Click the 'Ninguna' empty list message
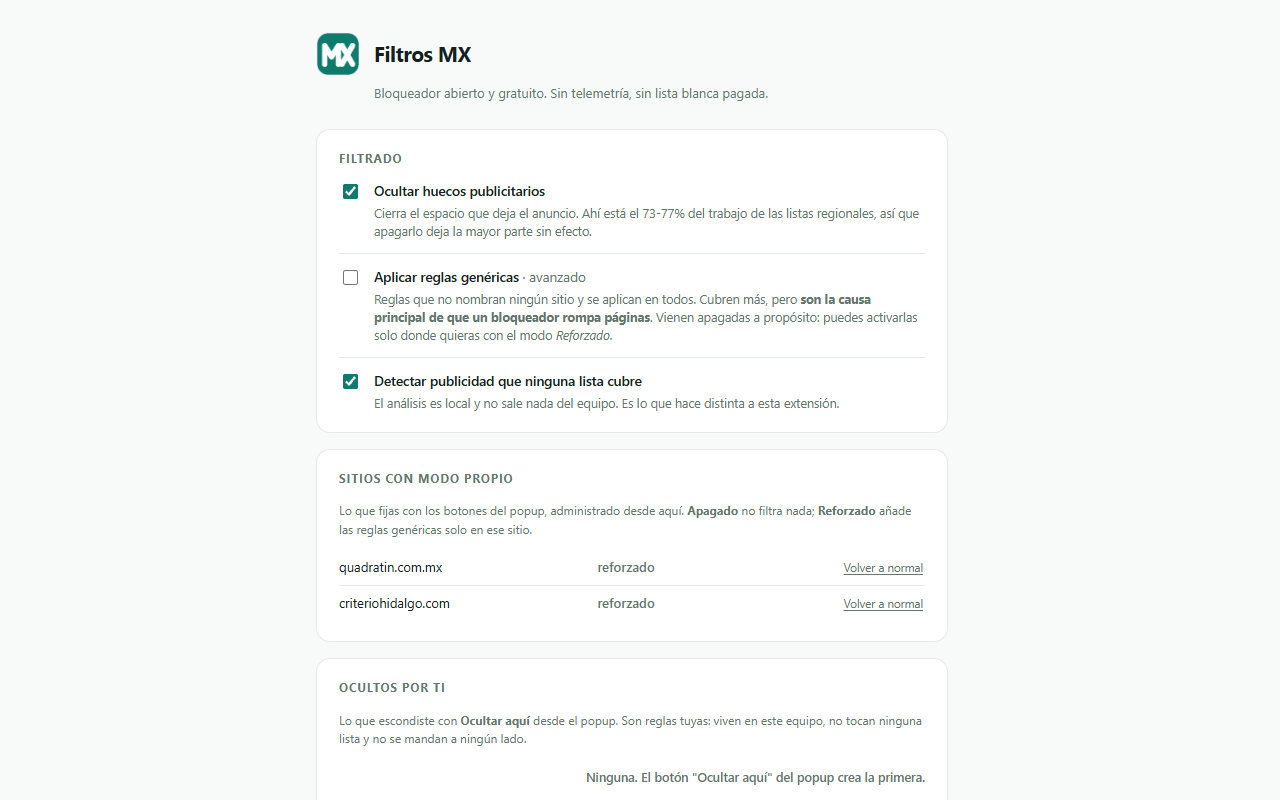The width and height of the screenshot is (1280, 800). [755, 777]
